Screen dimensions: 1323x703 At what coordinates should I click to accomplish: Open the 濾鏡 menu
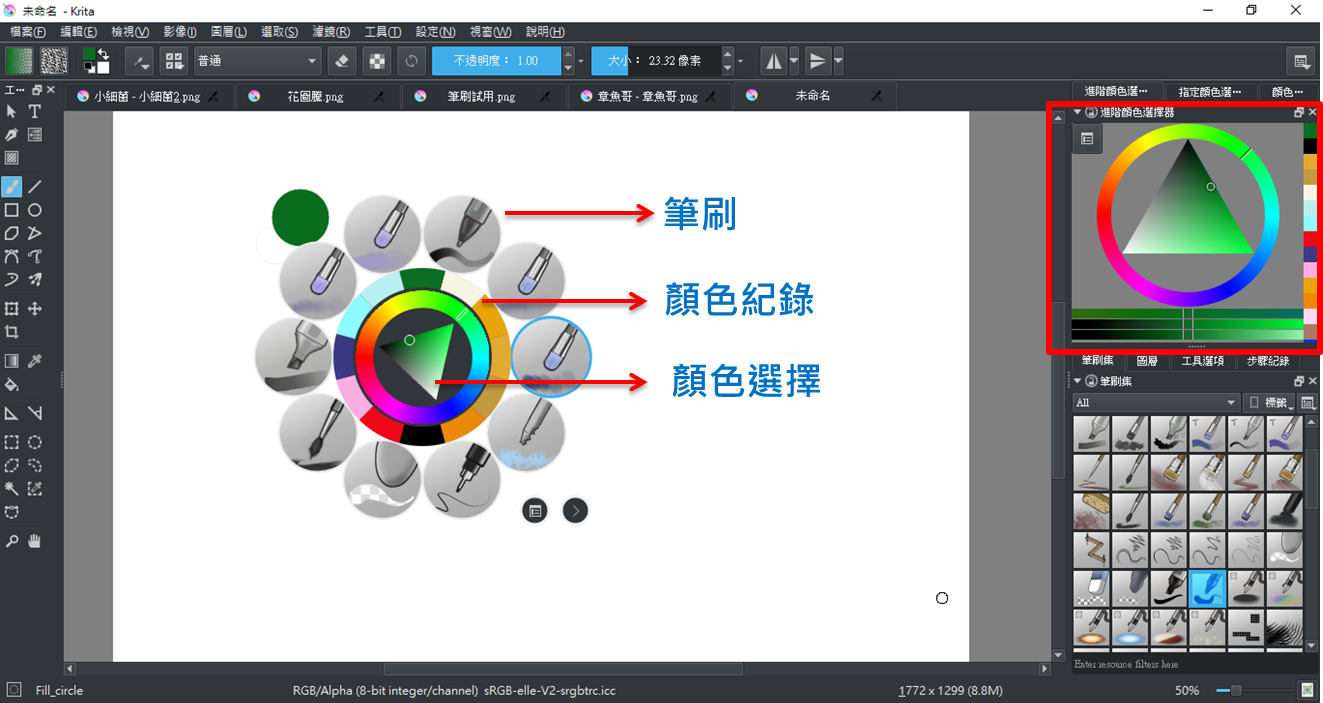tap(330, 32)
